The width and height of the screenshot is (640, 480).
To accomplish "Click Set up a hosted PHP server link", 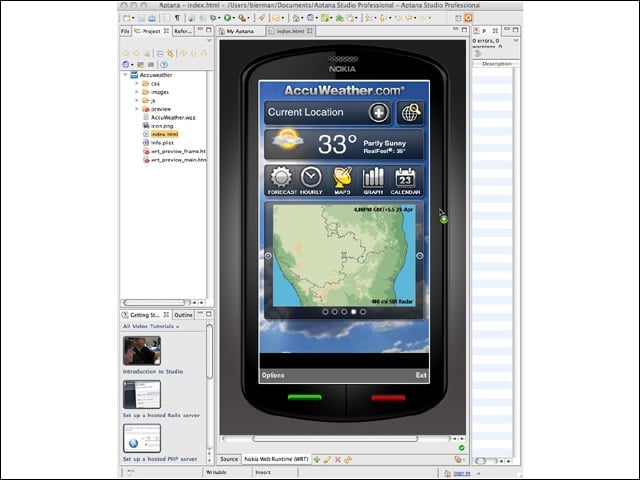I will [x=160, y=459].
